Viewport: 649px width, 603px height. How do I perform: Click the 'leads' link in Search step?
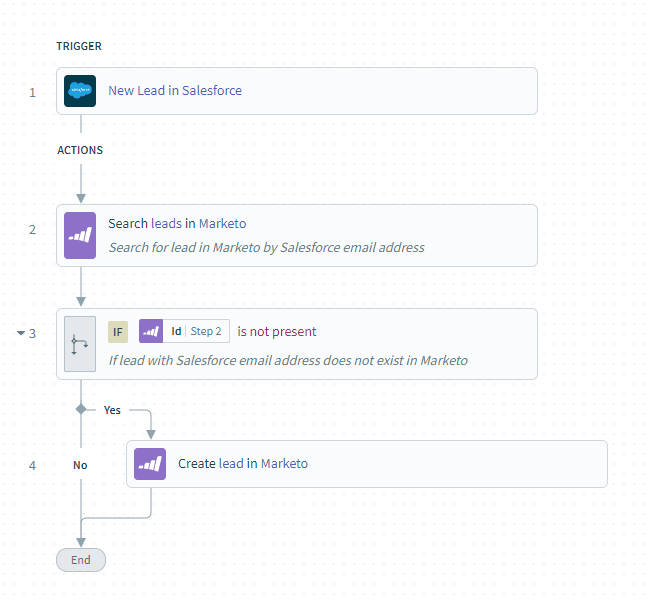166,223
